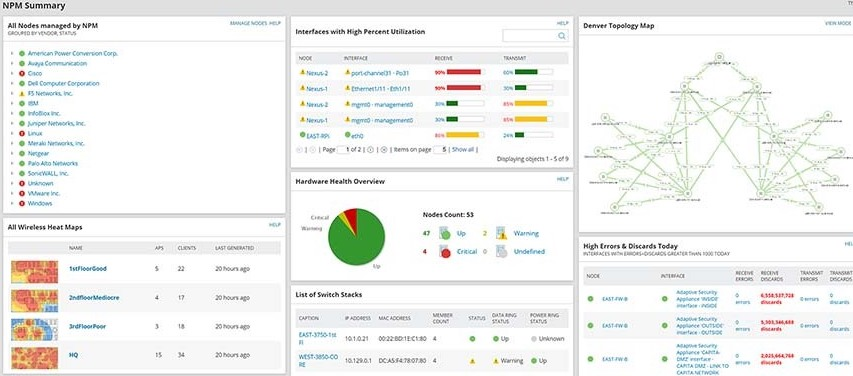Screen dimensions: 853x376
Task: Expand the F5 Networks, Inc. group
Action: pos(12,94)
